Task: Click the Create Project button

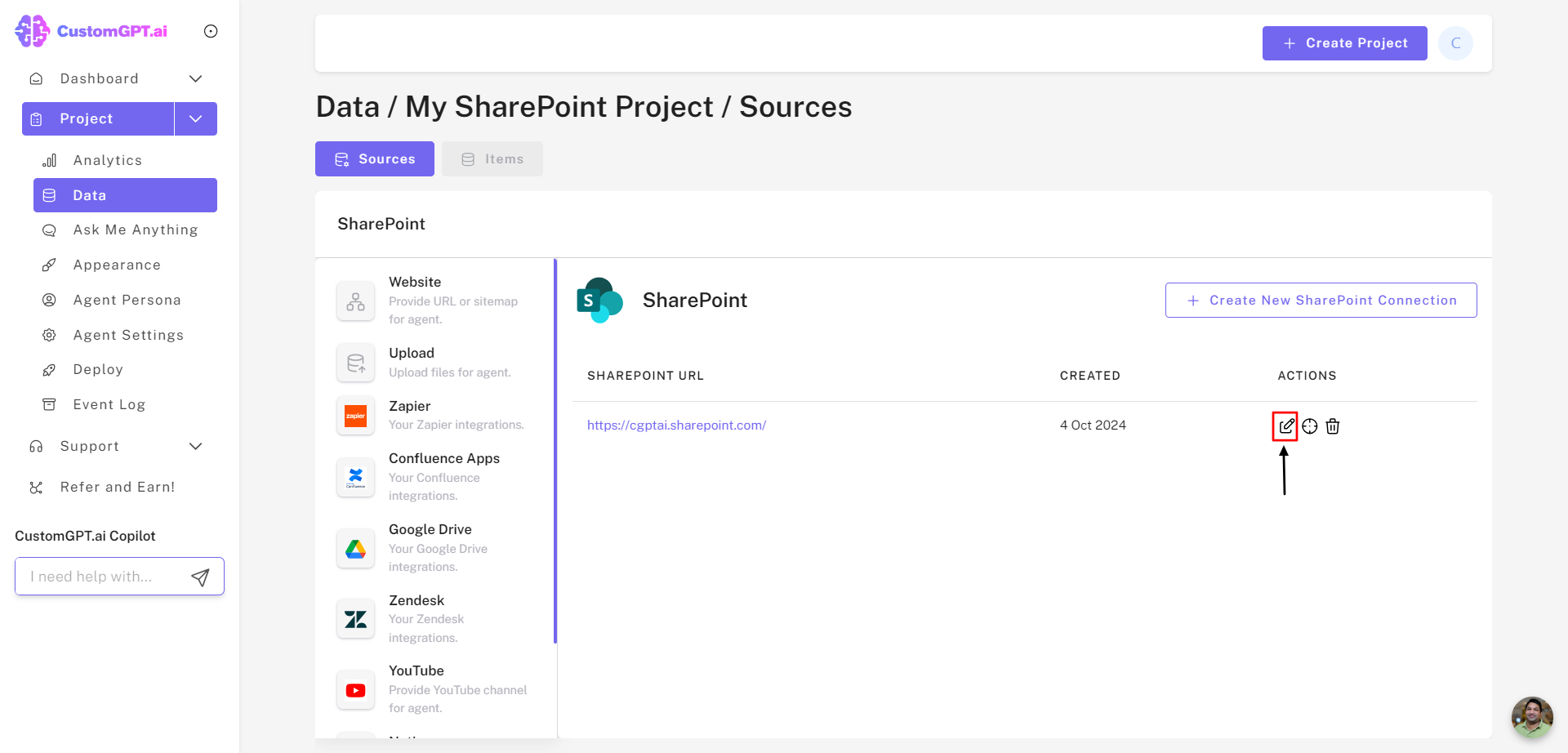Action: (x=1345, y=43)
